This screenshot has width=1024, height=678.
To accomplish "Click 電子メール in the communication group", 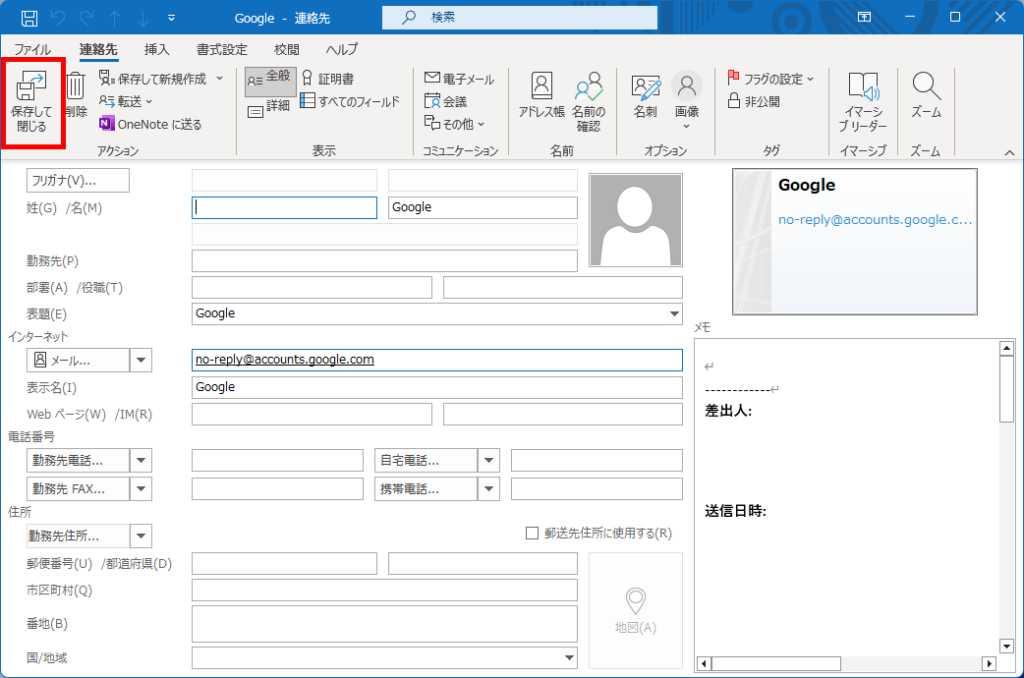I will pos(459,79).
